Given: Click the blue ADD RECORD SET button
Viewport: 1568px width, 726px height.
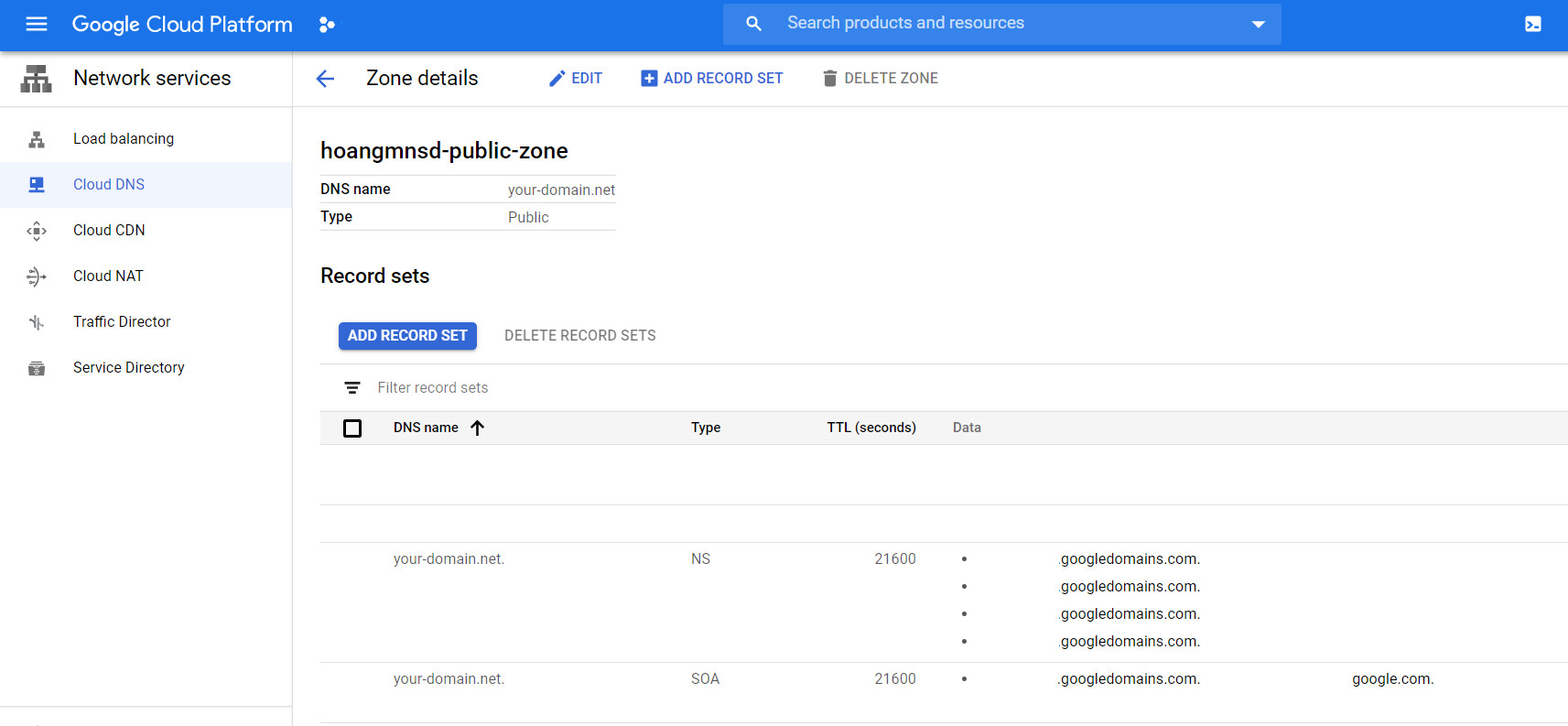Looking at the screenshot, I should pos(407,336).
